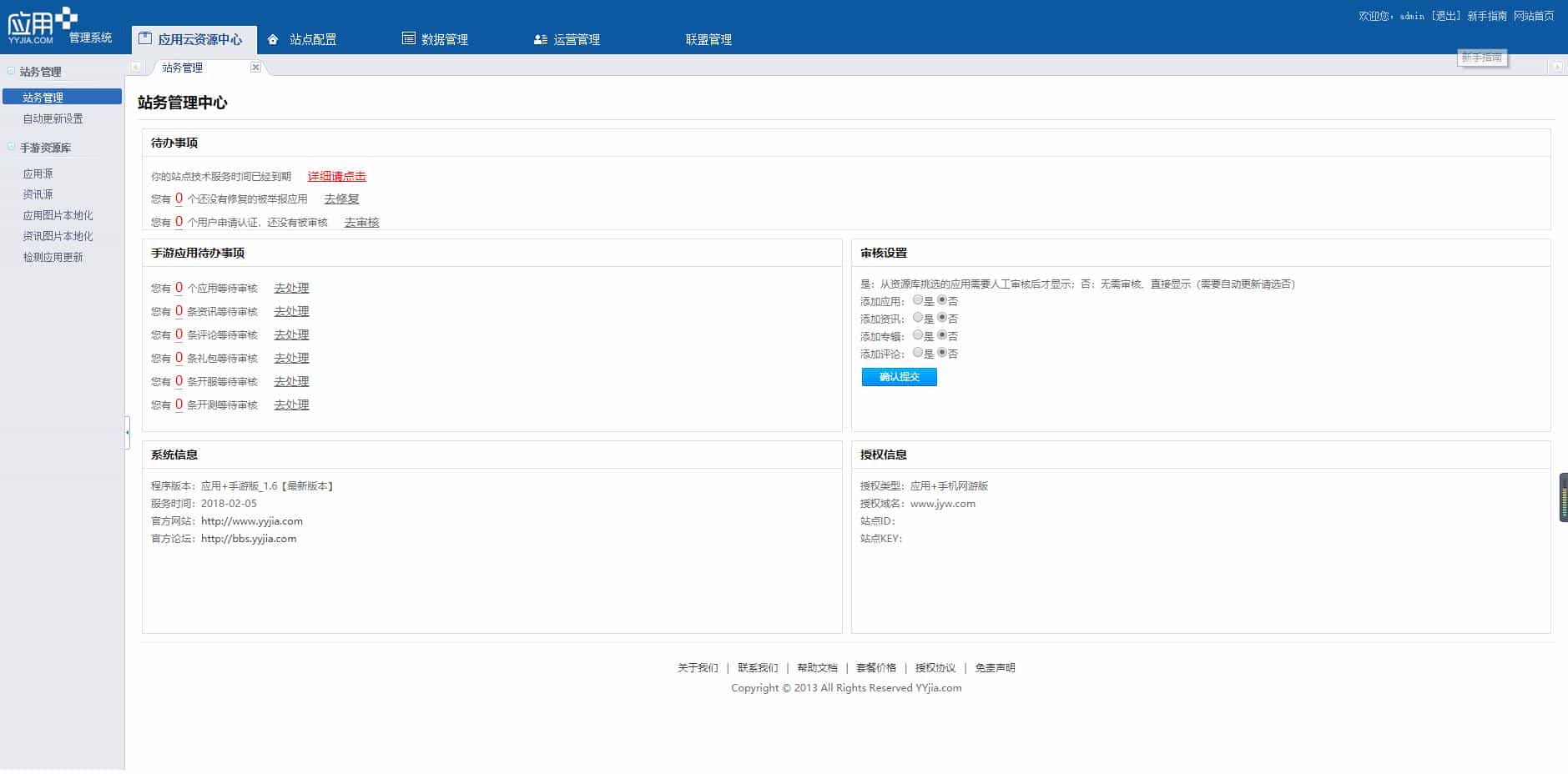Set 添加评论 to 是
The width and height of the screenshot is (1568, 774).
click(x=918, y=353)
